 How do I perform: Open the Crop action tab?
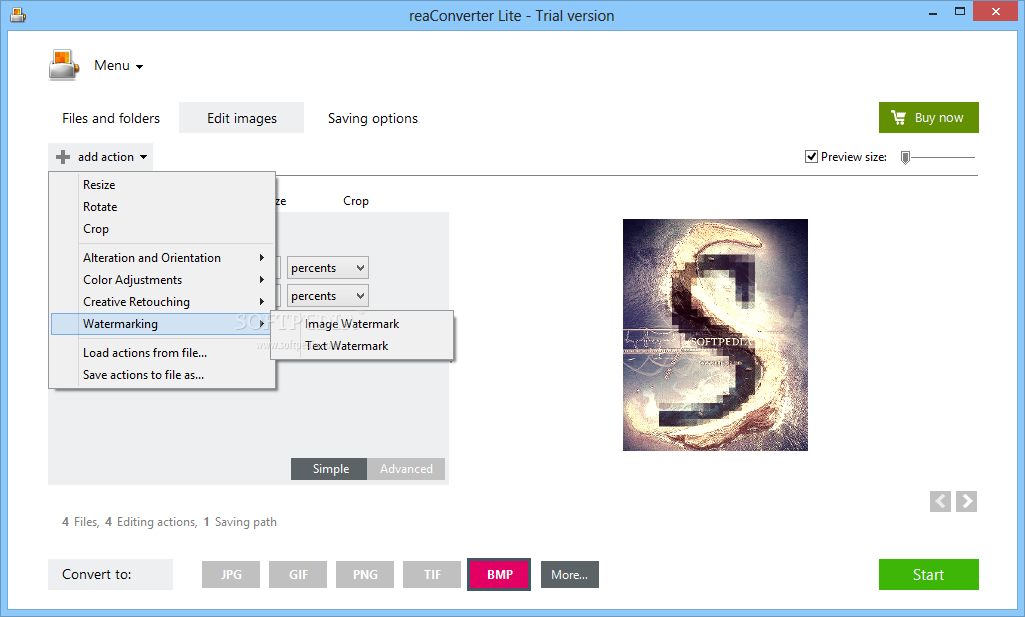[x=356, y=201]
